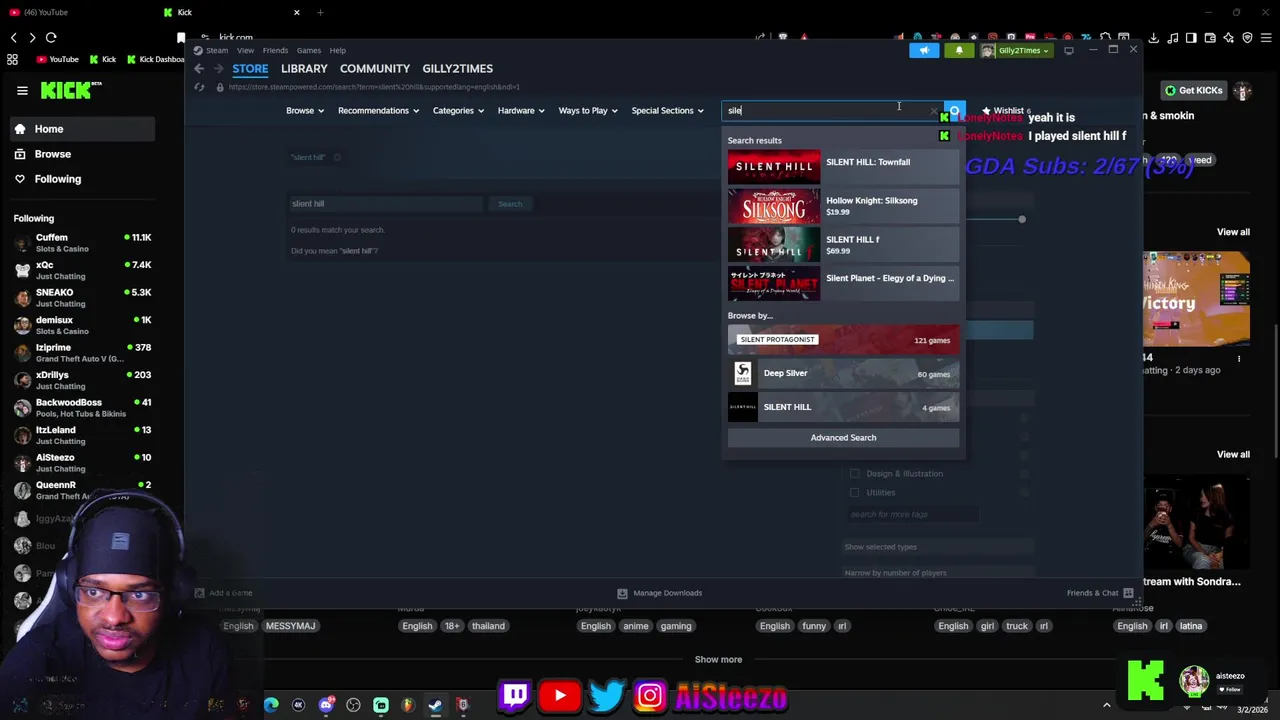Open browser main menu icon

click(1266, 38)
